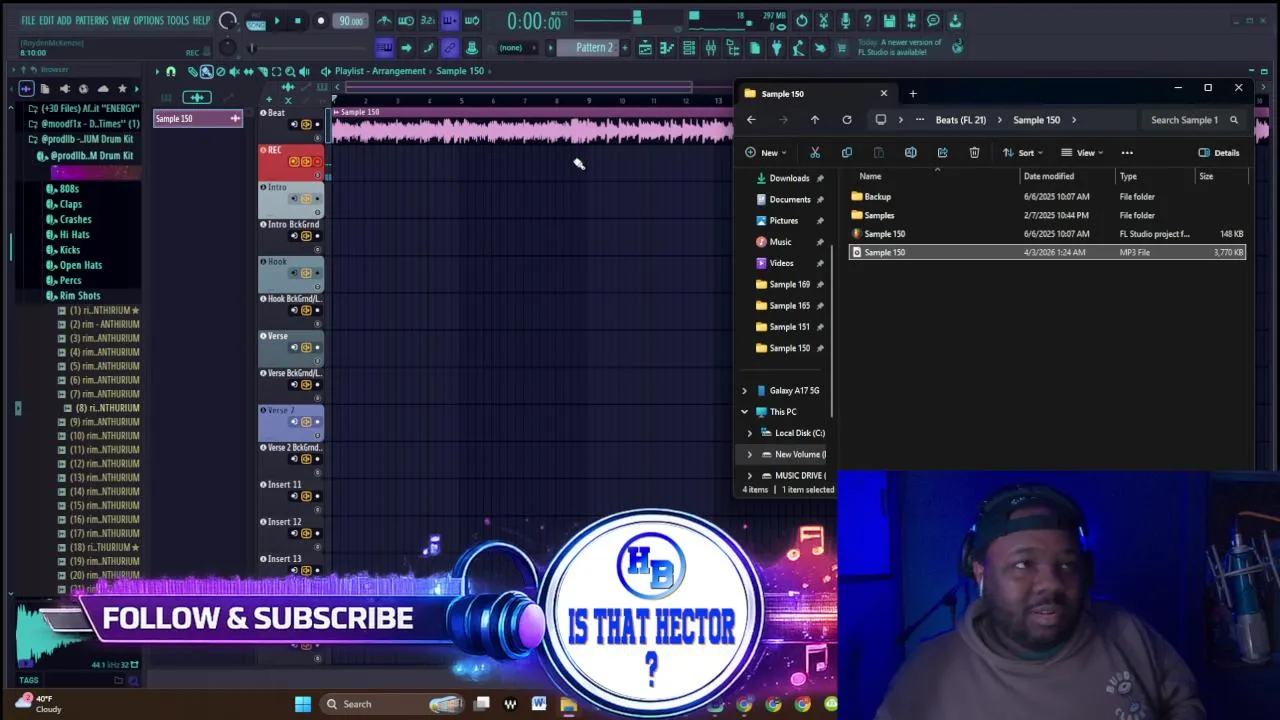This screenshot has width=1280, height=720.
Task: Collapse the Rim Shots folder in browser
Action: pos(80,296)
